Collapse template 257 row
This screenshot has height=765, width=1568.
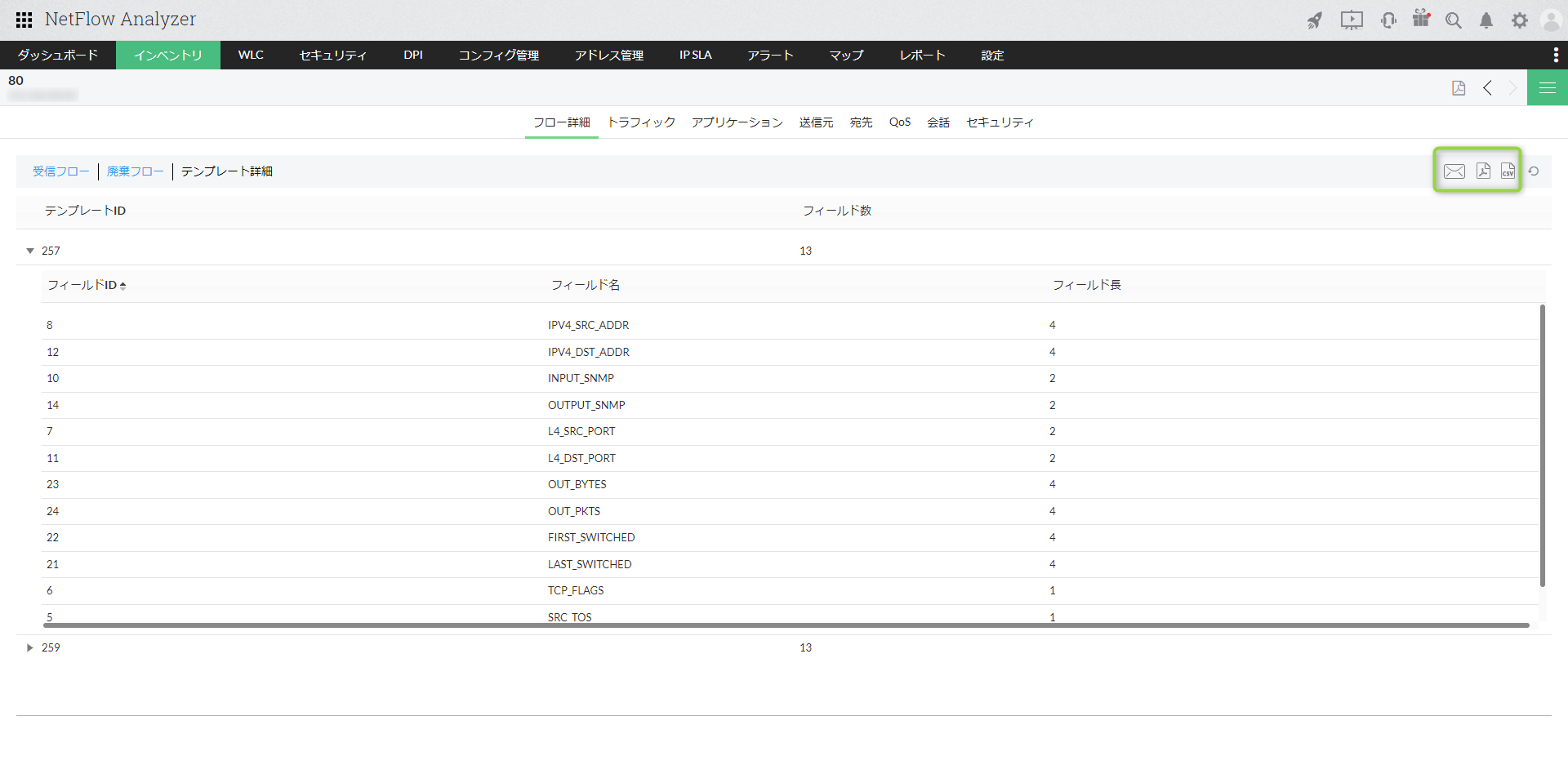pyautogui.click(x=30, y=251)
